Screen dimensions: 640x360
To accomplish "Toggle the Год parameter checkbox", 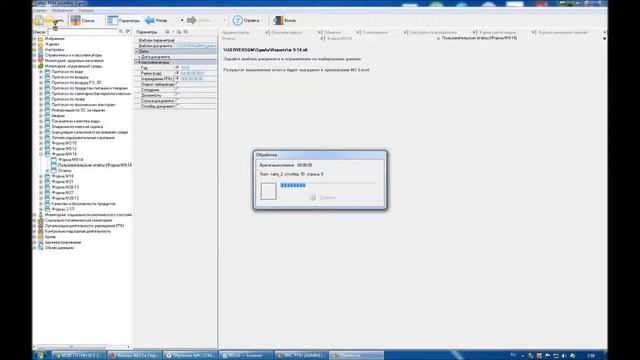I will click(178, 68).
